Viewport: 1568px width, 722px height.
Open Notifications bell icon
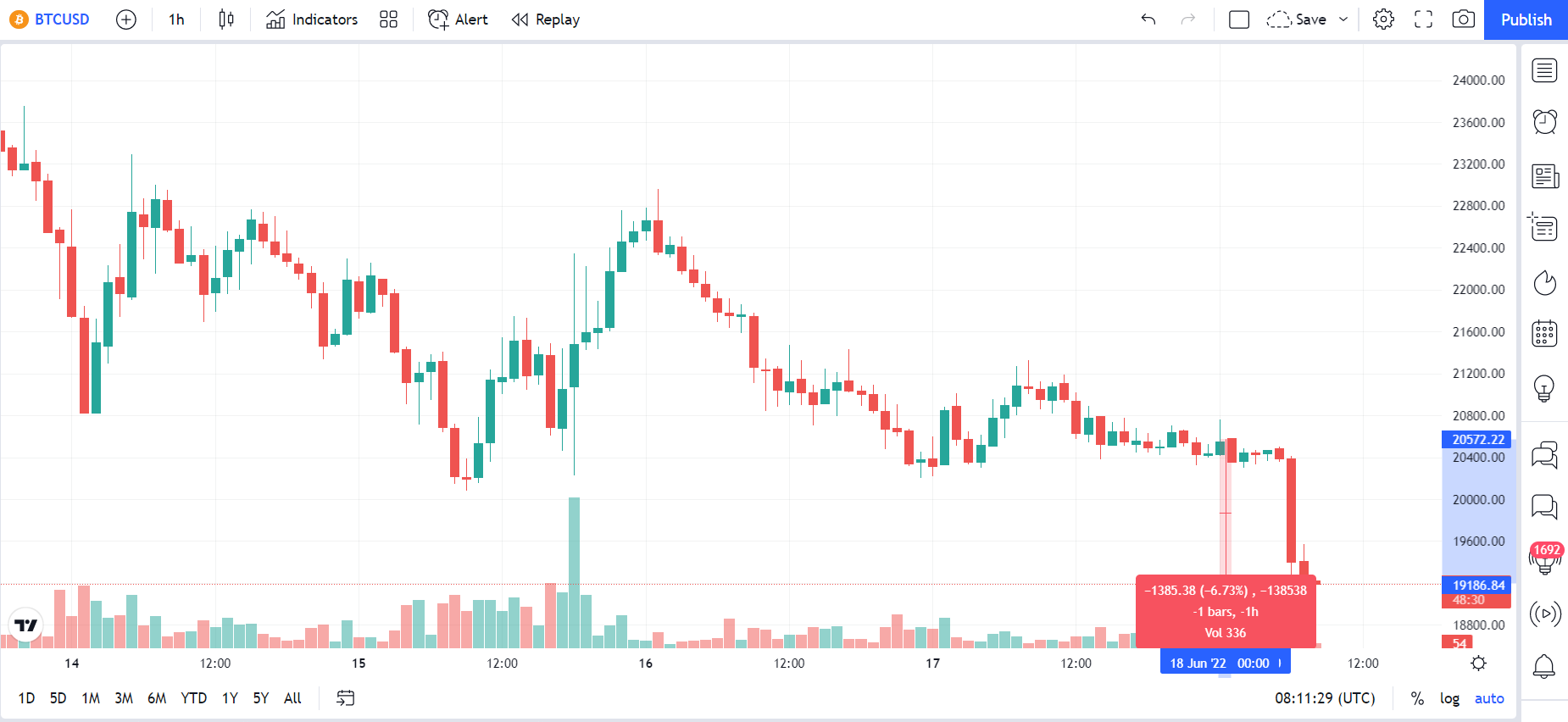pyautogui.click(x=1544, y=666)
